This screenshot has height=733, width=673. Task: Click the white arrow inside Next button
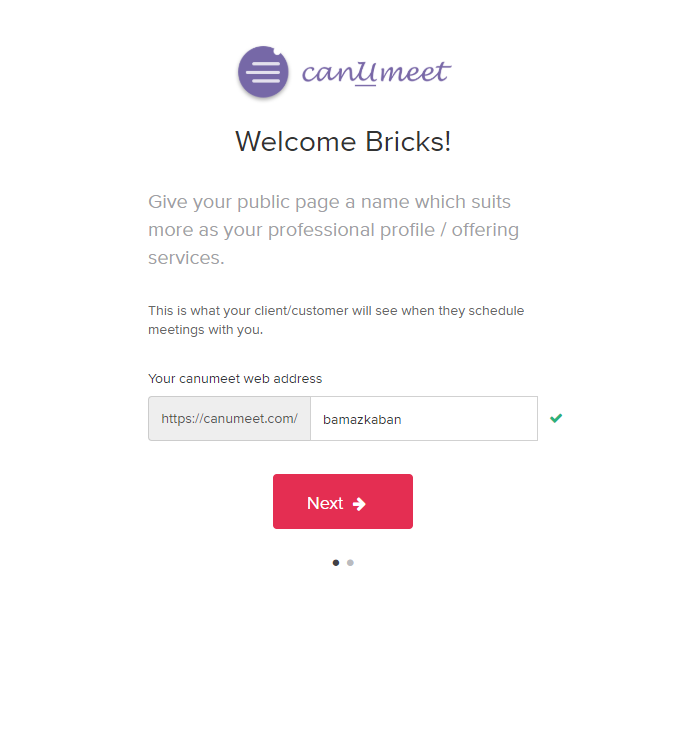click(x=359, y=504)
